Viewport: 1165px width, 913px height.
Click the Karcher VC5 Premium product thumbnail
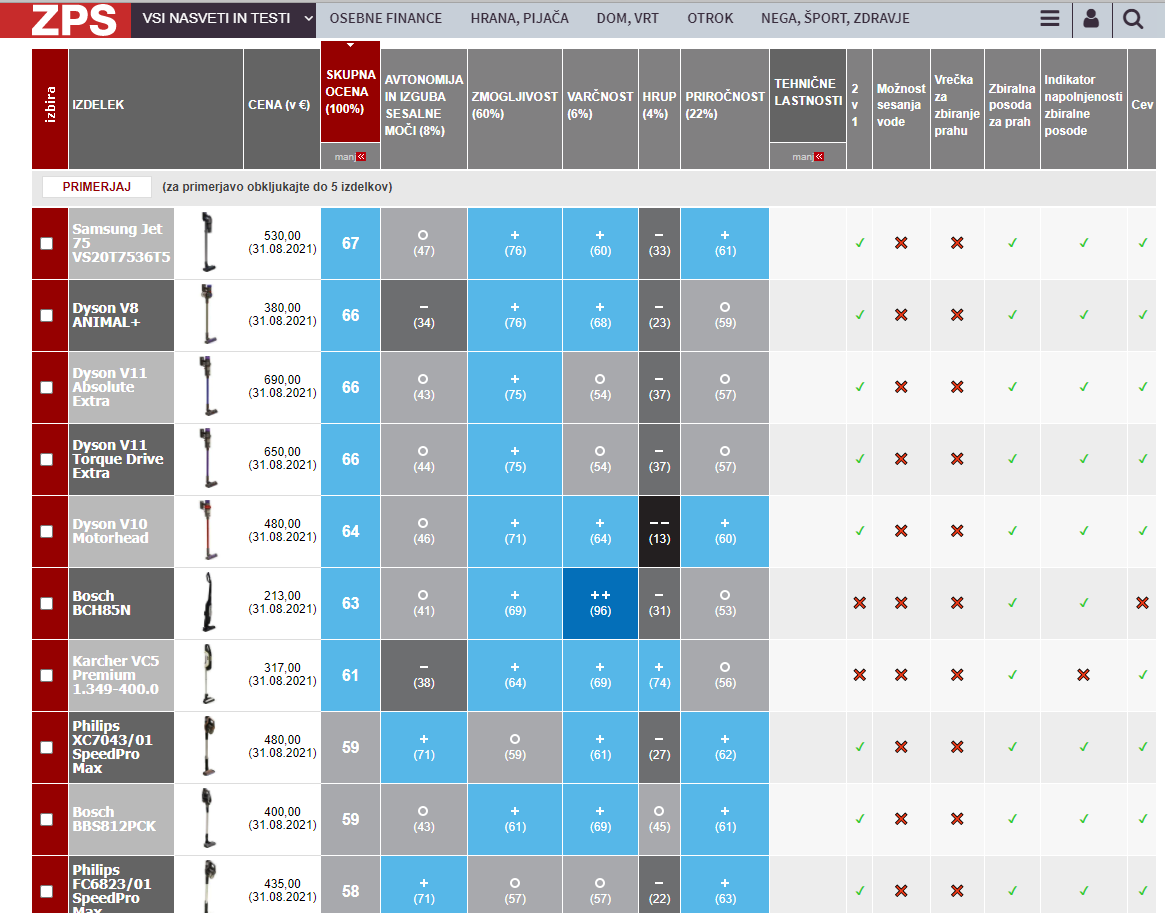pyautogui.click(x=209, y=675)
